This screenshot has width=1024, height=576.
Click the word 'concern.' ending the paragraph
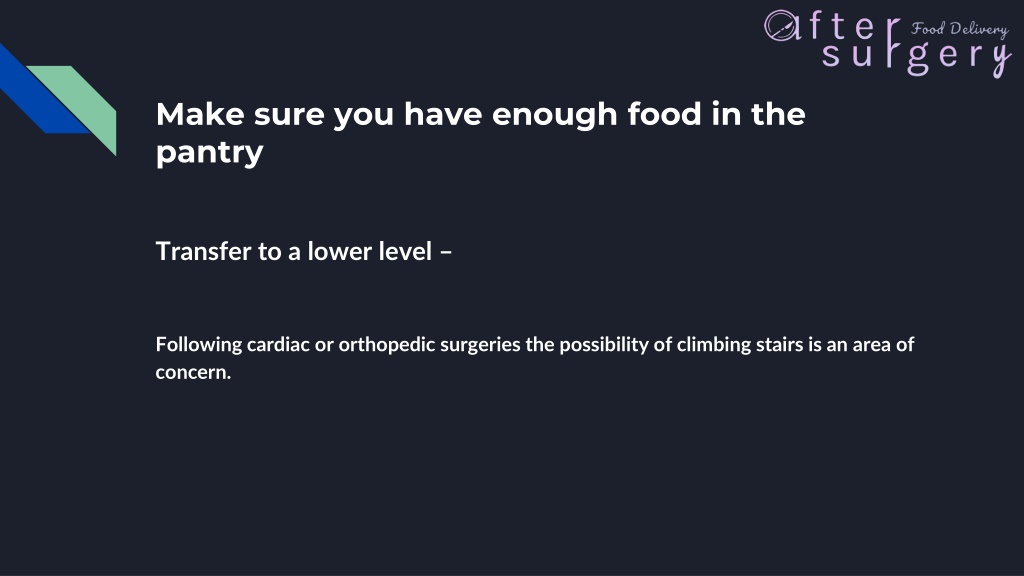pyautogui.click(x=193, y=373)
